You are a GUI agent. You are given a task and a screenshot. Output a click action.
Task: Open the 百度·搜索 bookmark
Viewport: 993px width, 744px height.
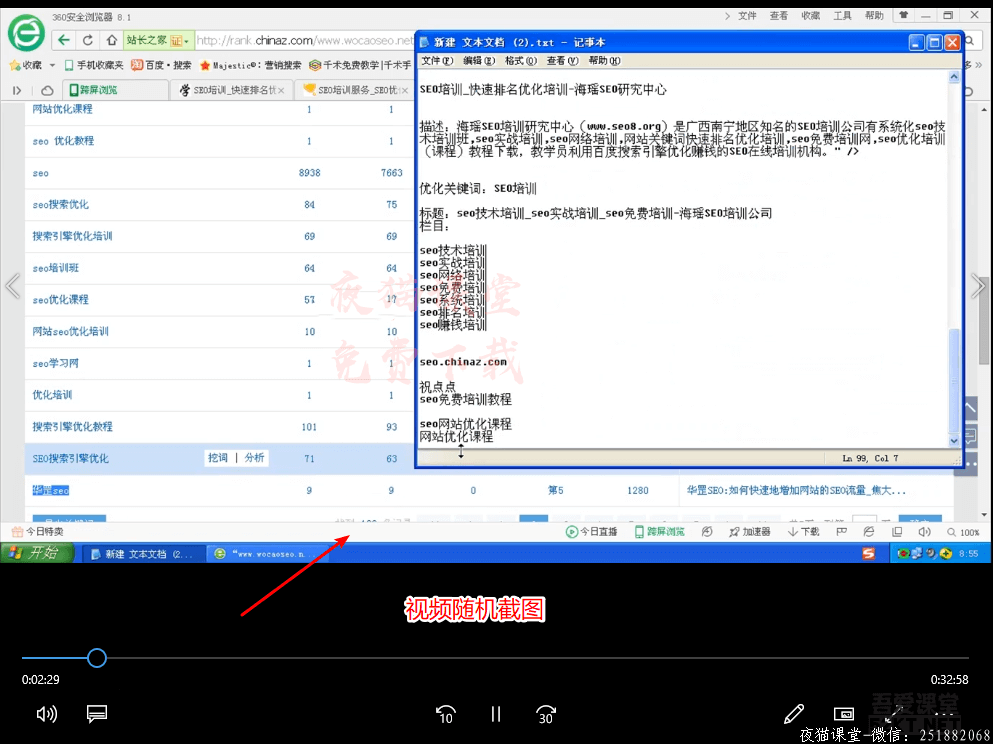click(161, 65)
